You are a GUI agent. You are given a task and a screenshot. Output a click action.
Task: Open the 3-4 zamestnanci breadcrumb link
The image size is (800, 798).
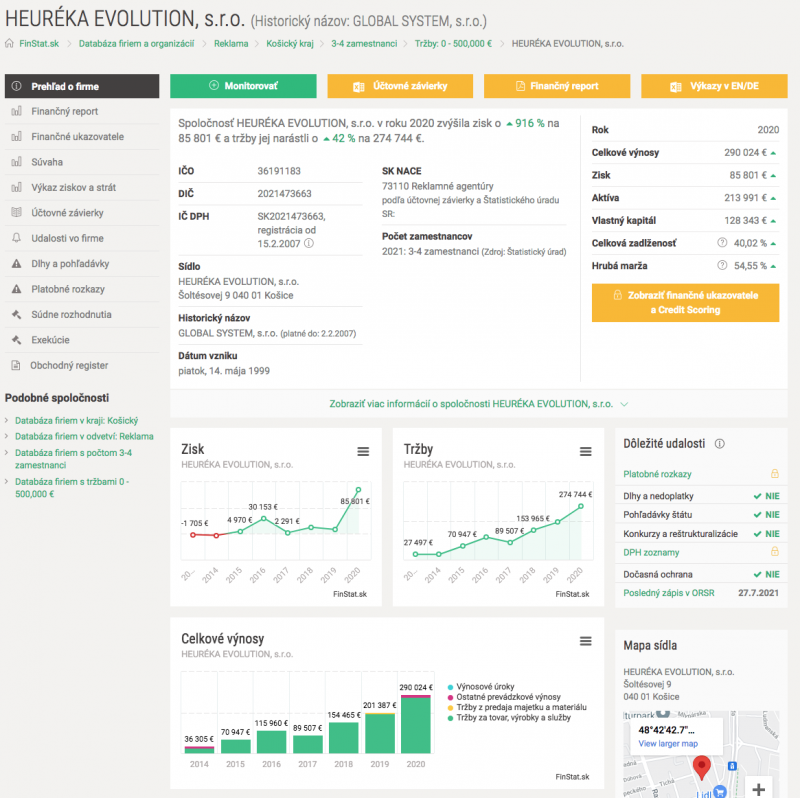coord(364,43)
